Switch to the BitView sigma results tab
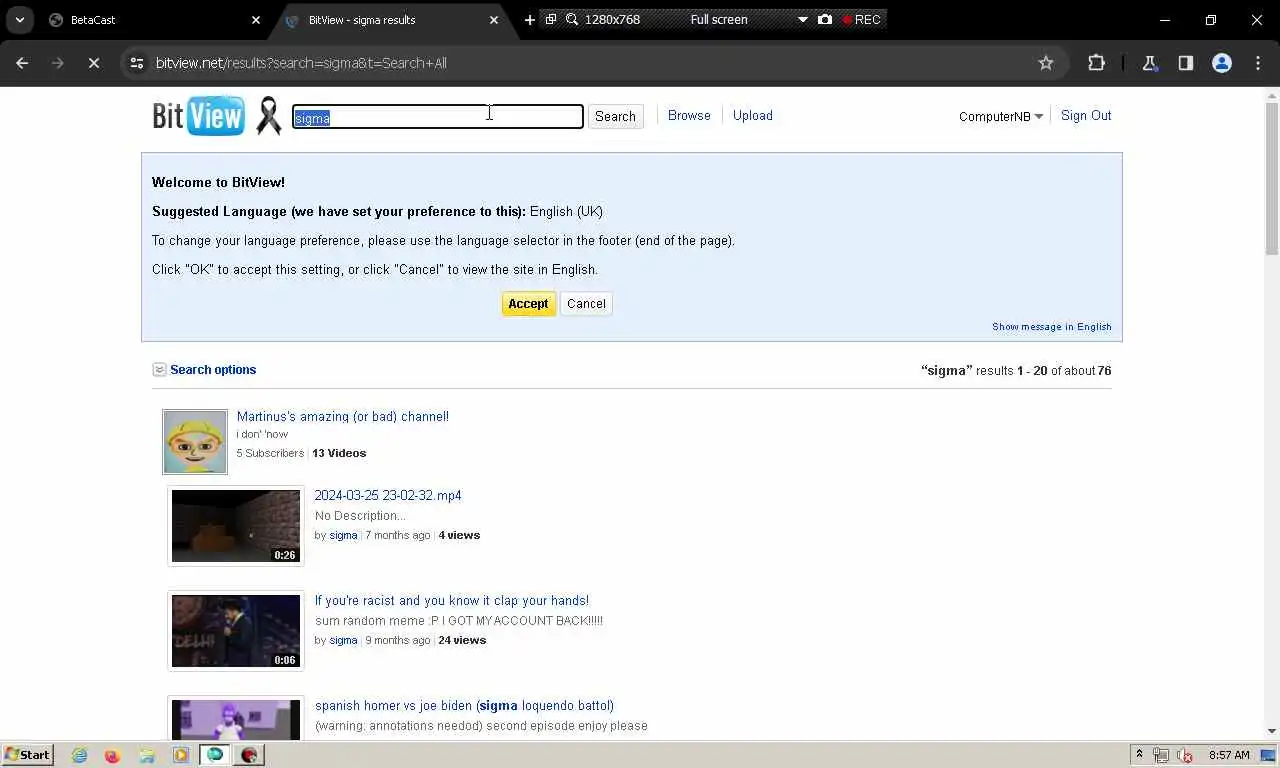Viewport: 1280px width, 768px height. (x=392, y=20)
